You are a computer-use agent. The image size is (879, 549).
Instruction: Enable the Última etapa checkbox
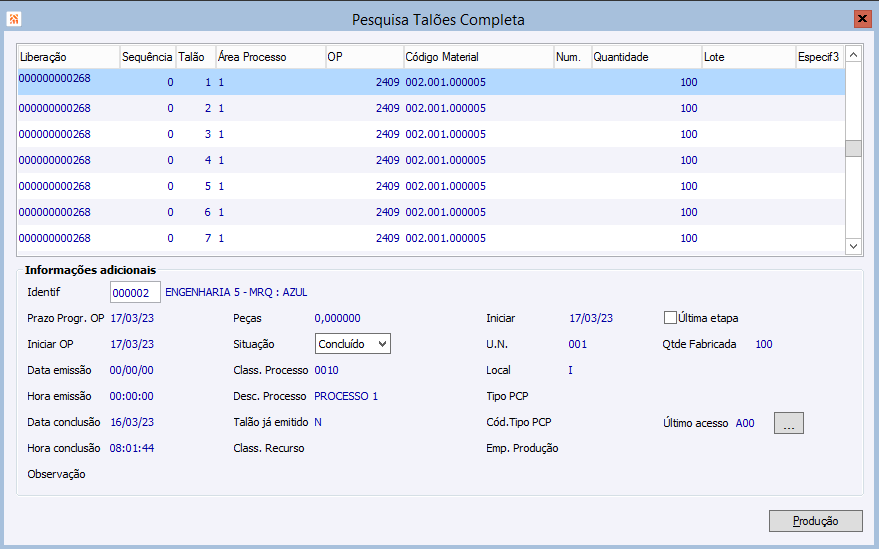tap(670, 318)
